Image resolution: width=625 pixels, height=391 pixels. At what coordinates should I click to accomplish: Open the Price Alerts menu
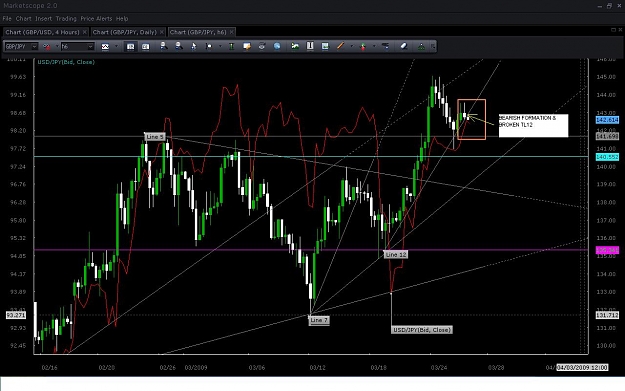pos(96,18)
